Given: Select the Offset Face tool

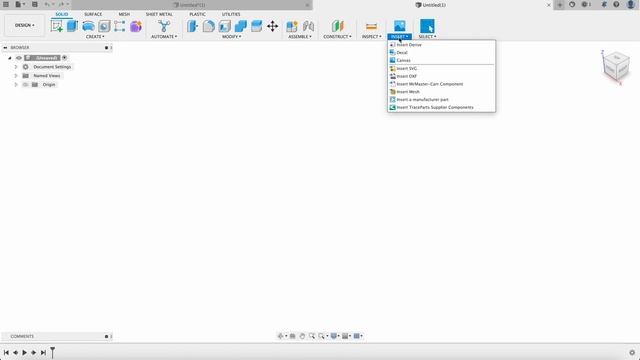Looking at the screenshot, I should [x=256, y=26].
